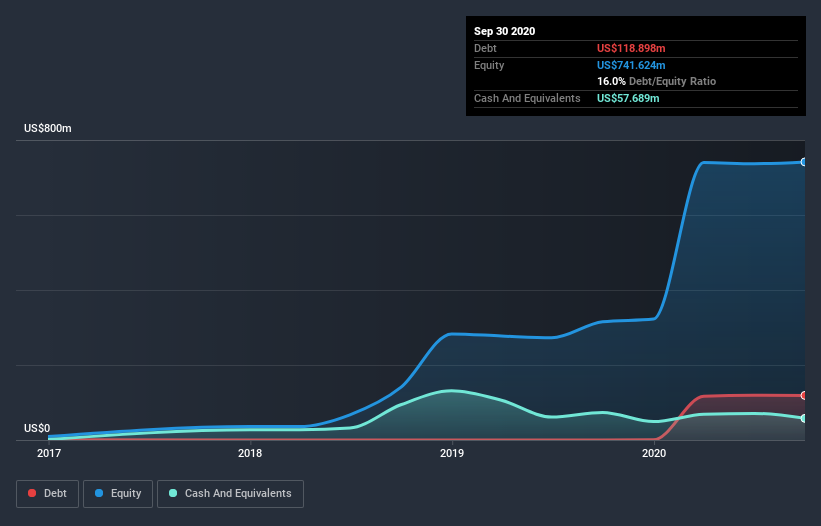This screenshot has width=821, height=526.
Task: Click the US$0 axis label
Action: coord(37,428)
